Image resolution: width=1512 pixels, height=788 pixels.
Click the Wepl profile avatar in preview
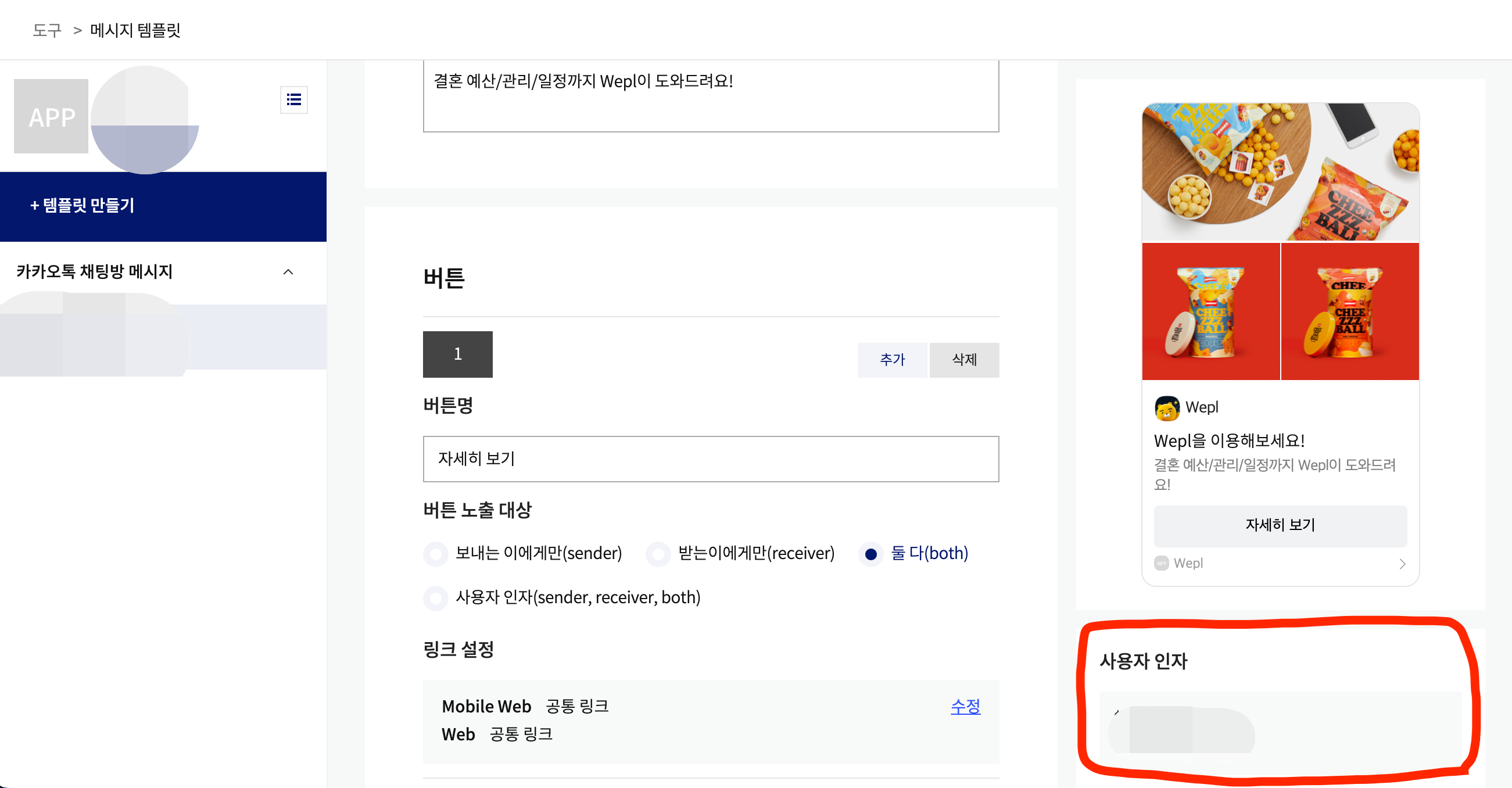(1167, 408)
